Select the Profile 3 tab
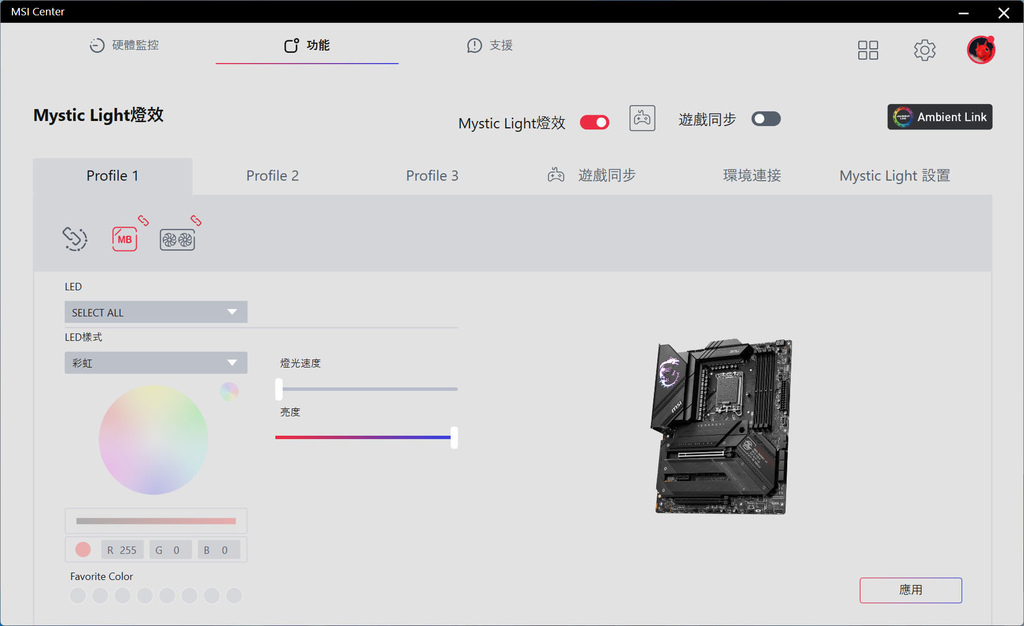 (x=432, y=176)
